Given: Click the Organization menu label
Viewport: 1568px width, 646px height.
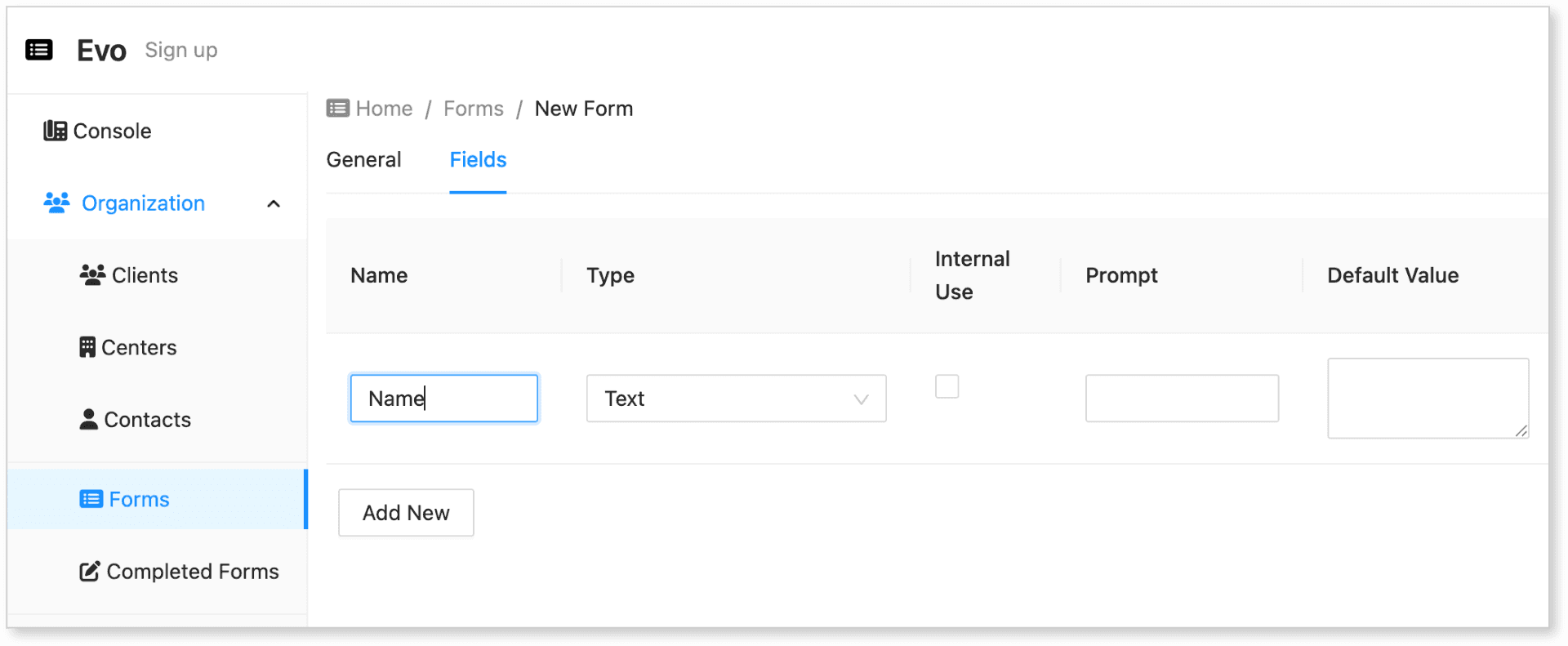Looking at the screenshot, I should 143,203.
